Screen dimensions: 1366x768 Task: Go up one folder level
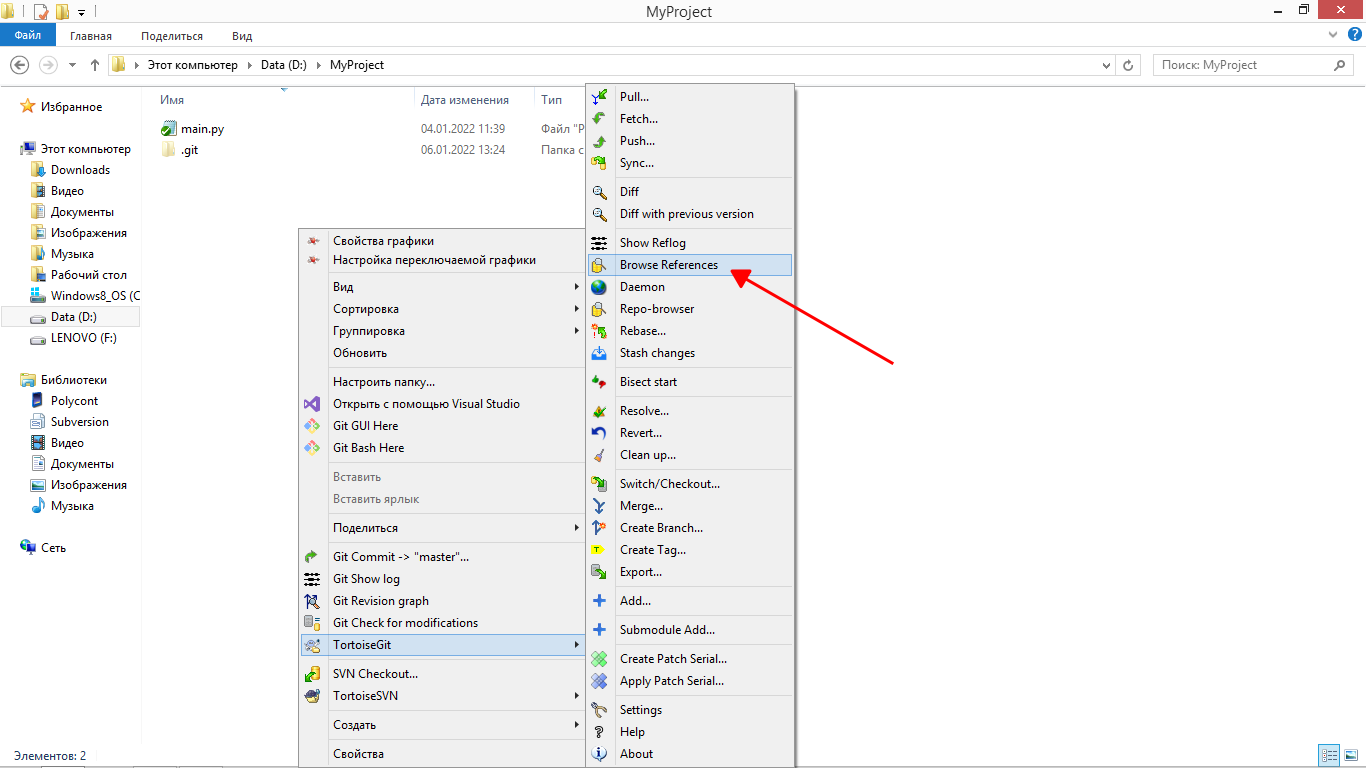95,65
